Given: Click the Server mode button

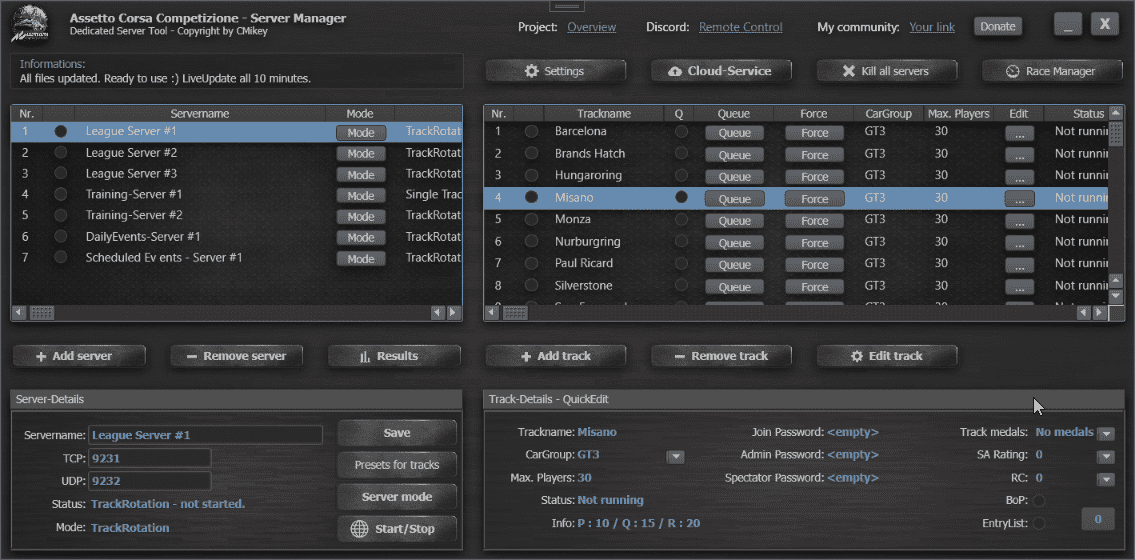Looking at the screenshot, I should click(x=397, y=497).
